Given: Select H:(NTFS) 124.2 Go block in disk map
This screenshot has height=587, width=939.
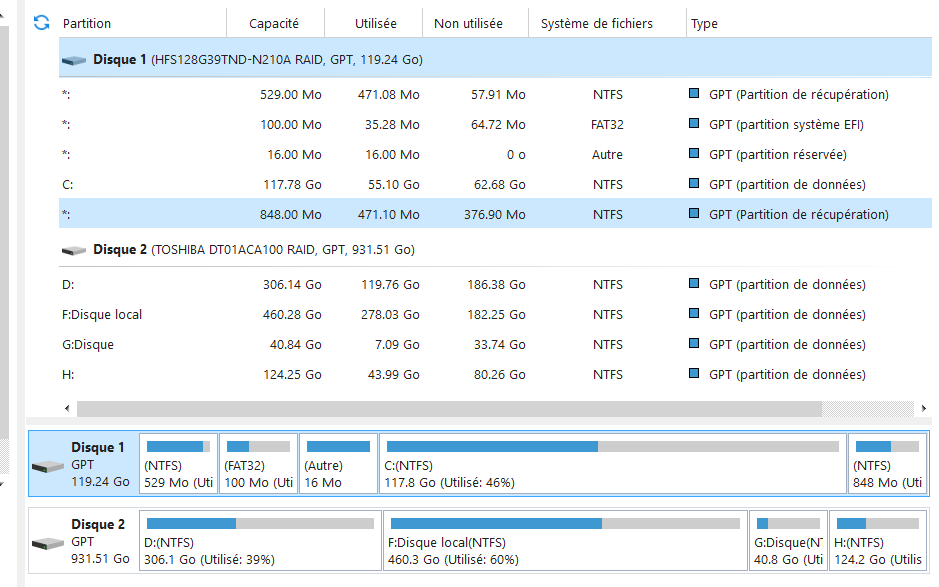Looking at the screenshot, I should point(878,541).
